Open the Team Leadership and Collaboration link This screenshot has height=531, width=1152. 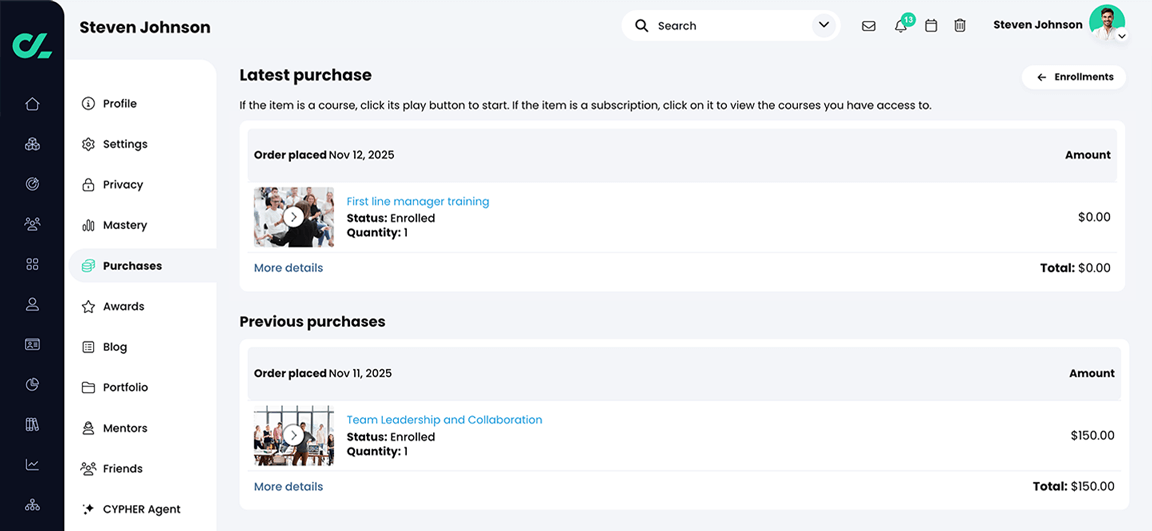444,420
